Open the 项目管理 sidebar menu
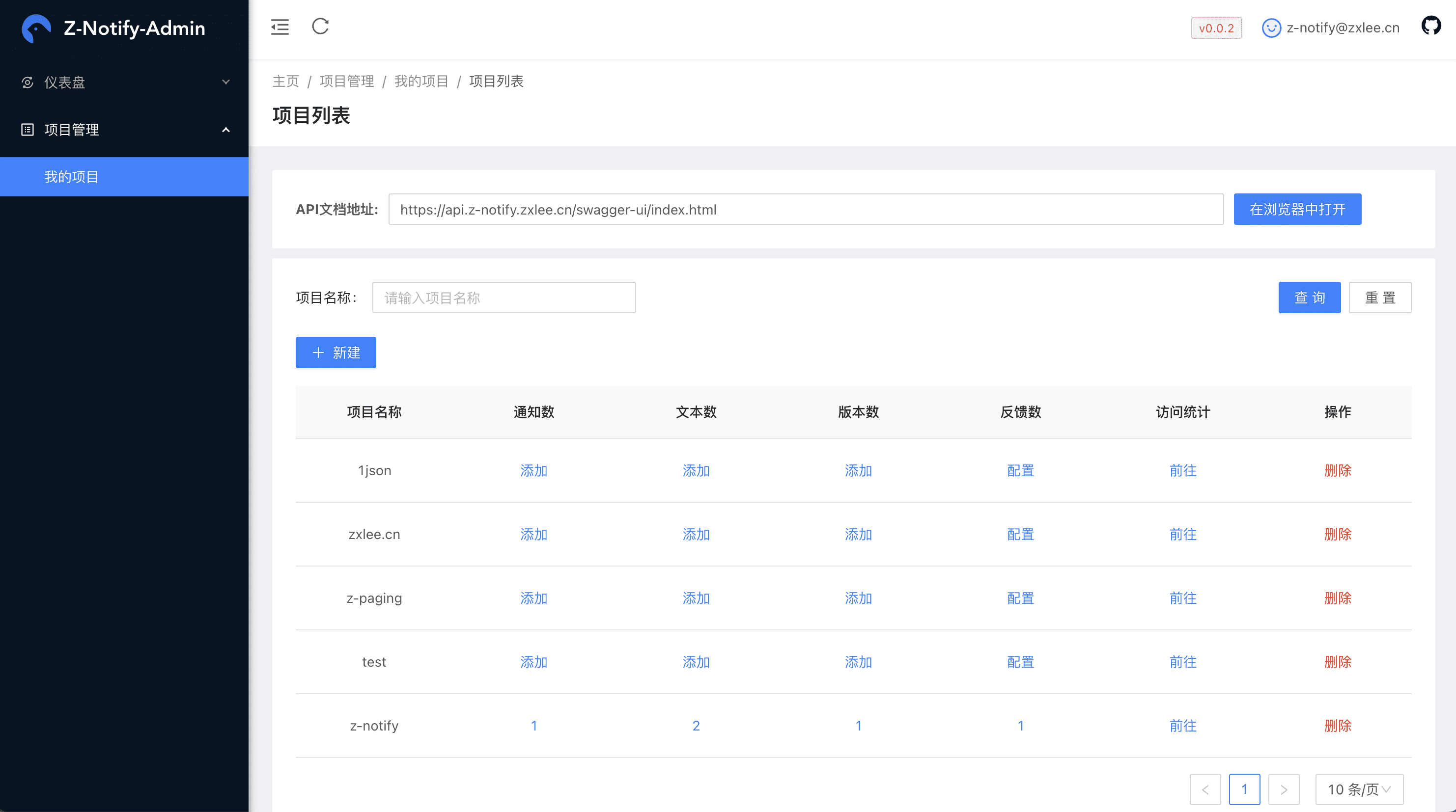The image size is (1456, 812). pyautogui.click(x=124, y=130)
